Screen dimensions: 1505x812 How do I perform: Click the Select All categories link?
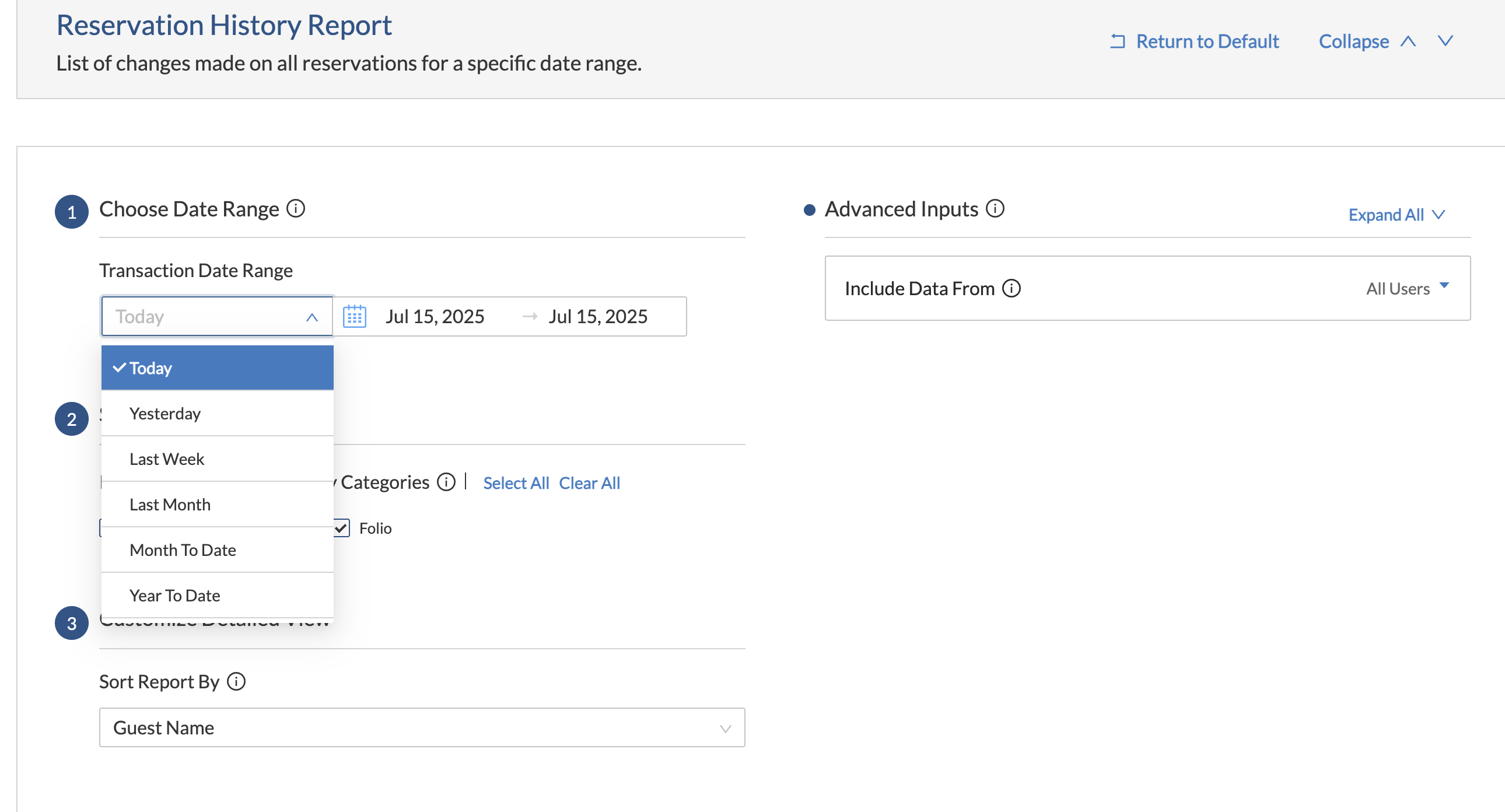click(515, 483)
